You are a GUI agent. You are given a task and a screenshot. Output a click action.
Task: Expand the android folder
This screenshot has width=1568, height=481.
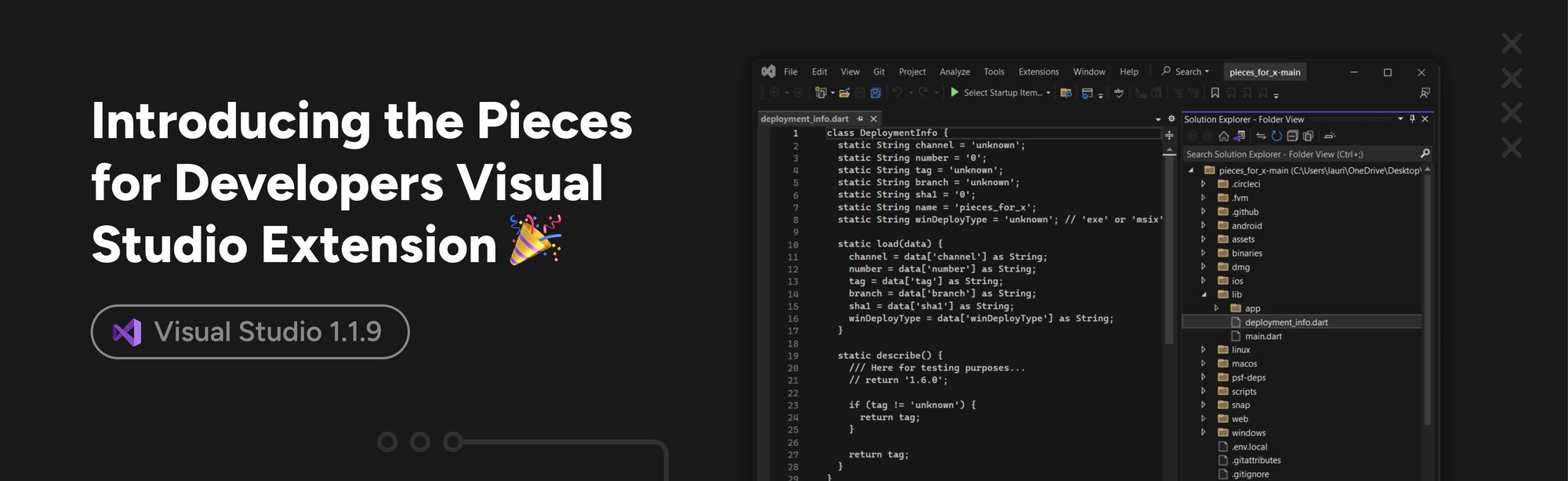pyautogui.click(x=1203, y=225)
